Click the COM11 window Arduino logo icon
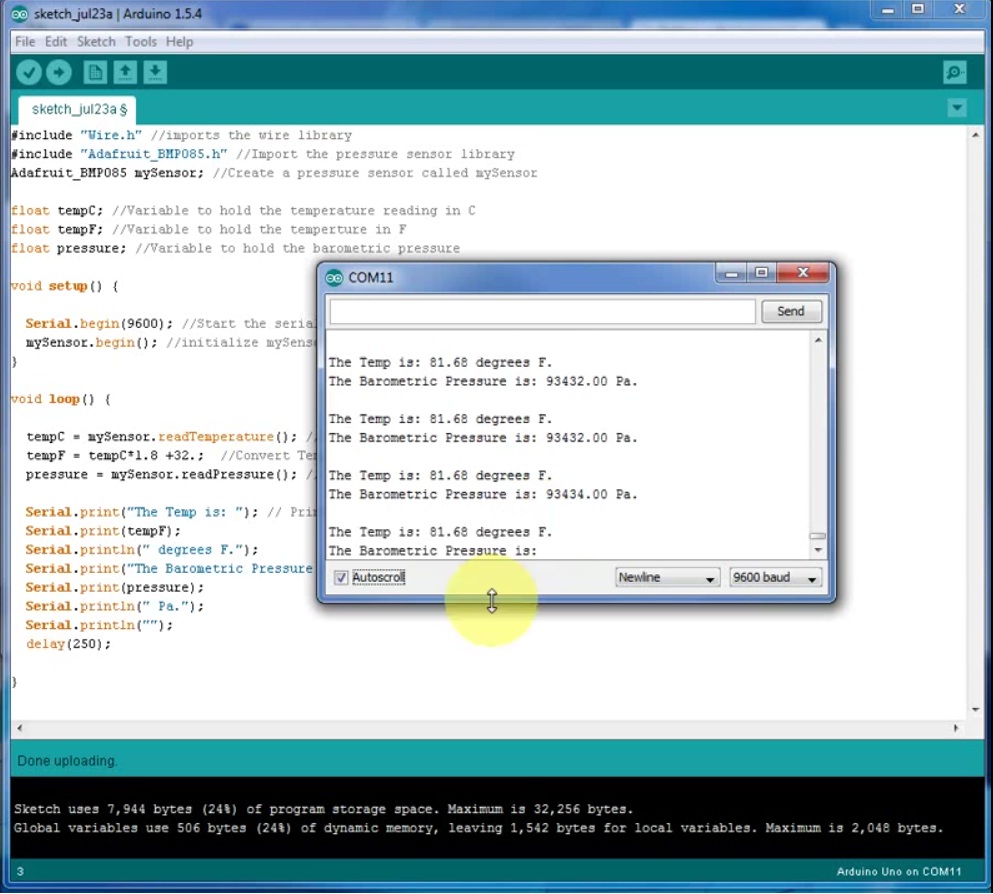Screen dimensions: 993x894 [334, 277]
